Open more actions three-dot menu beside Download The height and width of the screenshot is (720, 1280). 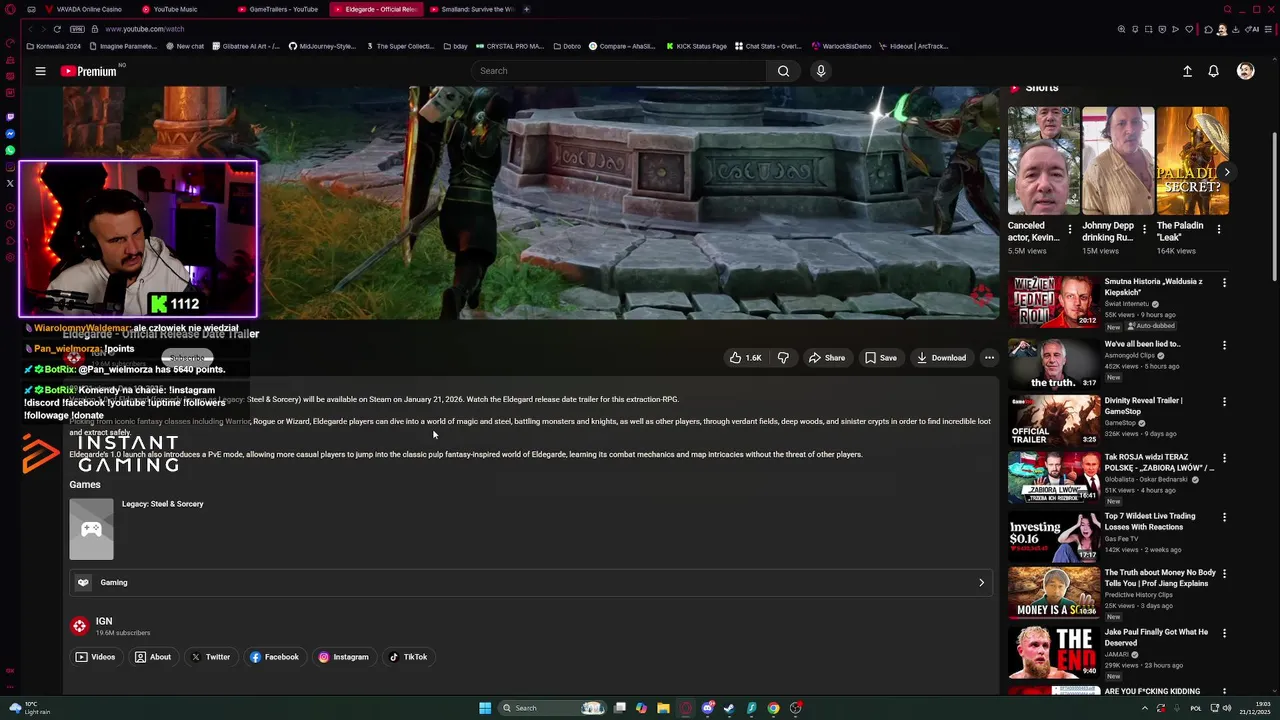click(x=989, y=358)
